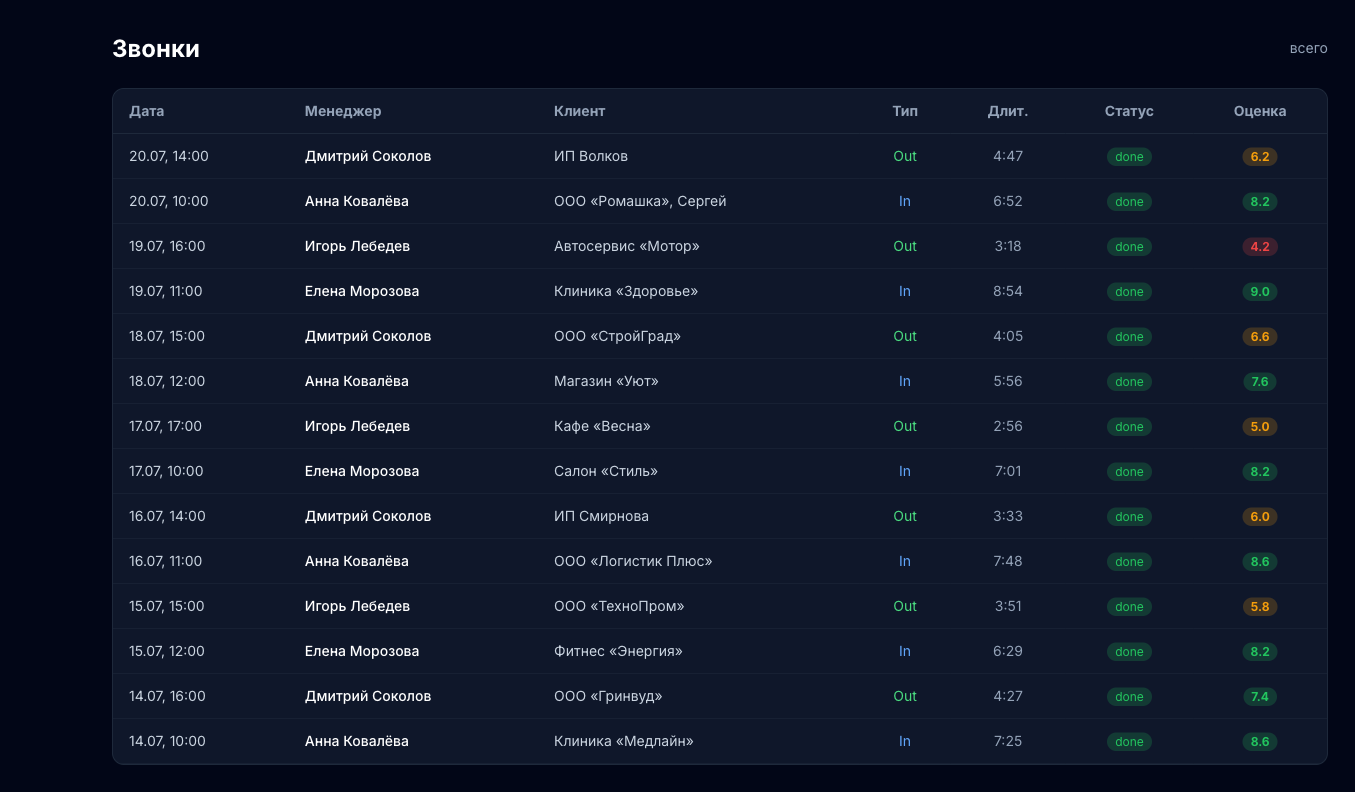Click red score badge 4.2

(1260, 247)
